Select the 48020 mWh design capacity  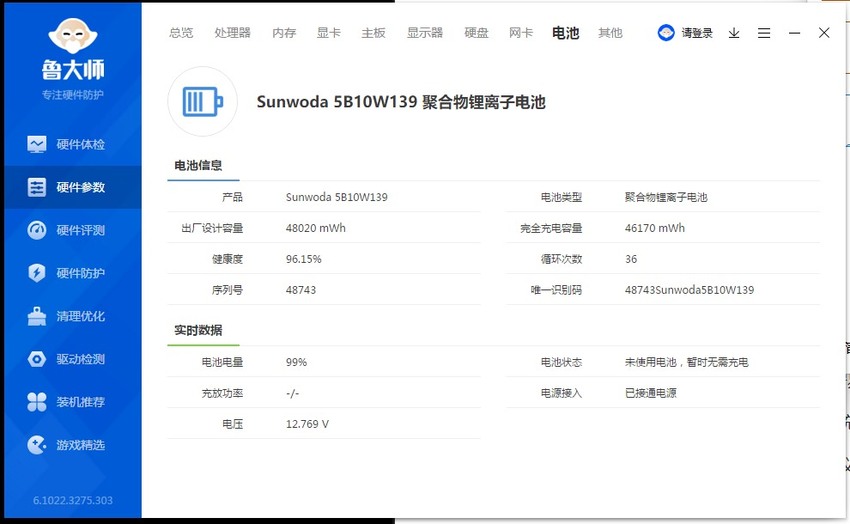pos(315,228)
